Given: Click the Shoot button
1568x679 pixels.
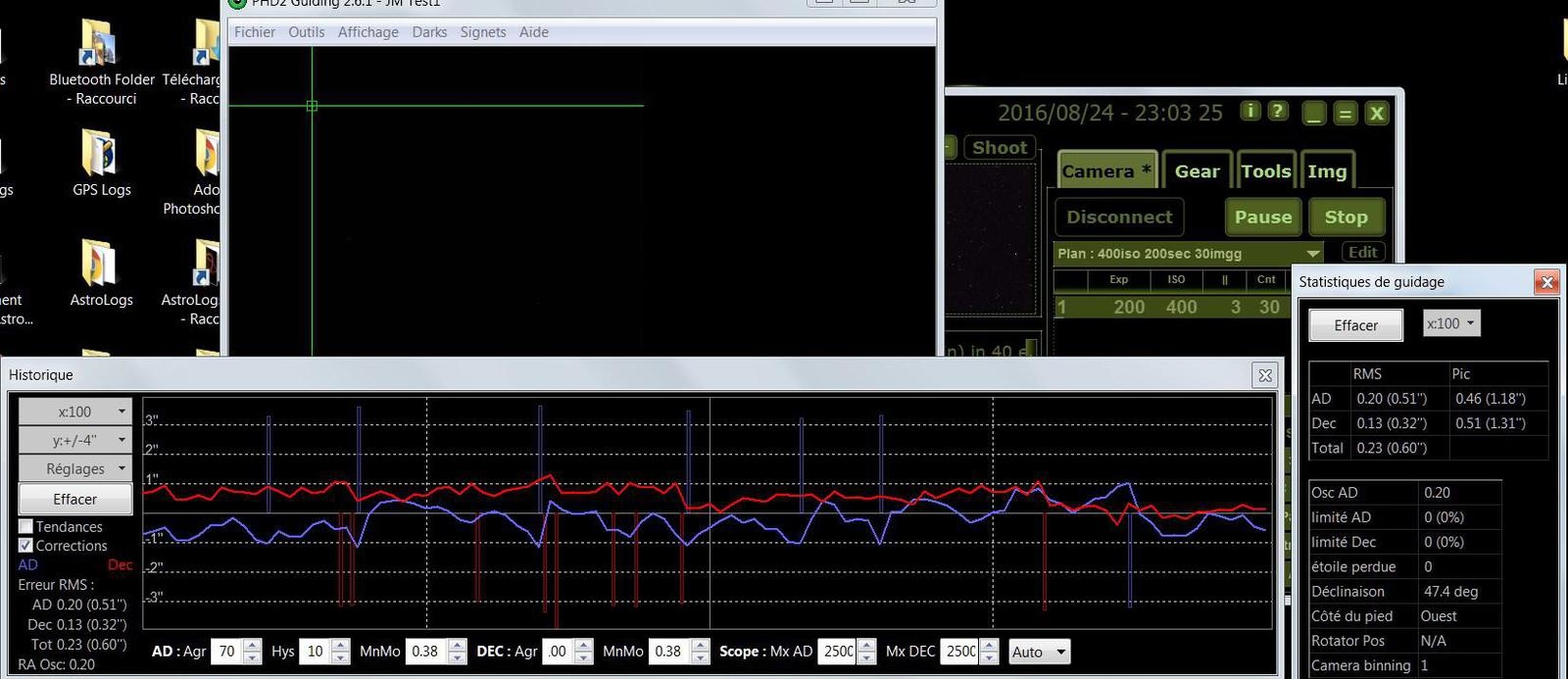Looking at the screenshot, I should (x=1000, y=148).
